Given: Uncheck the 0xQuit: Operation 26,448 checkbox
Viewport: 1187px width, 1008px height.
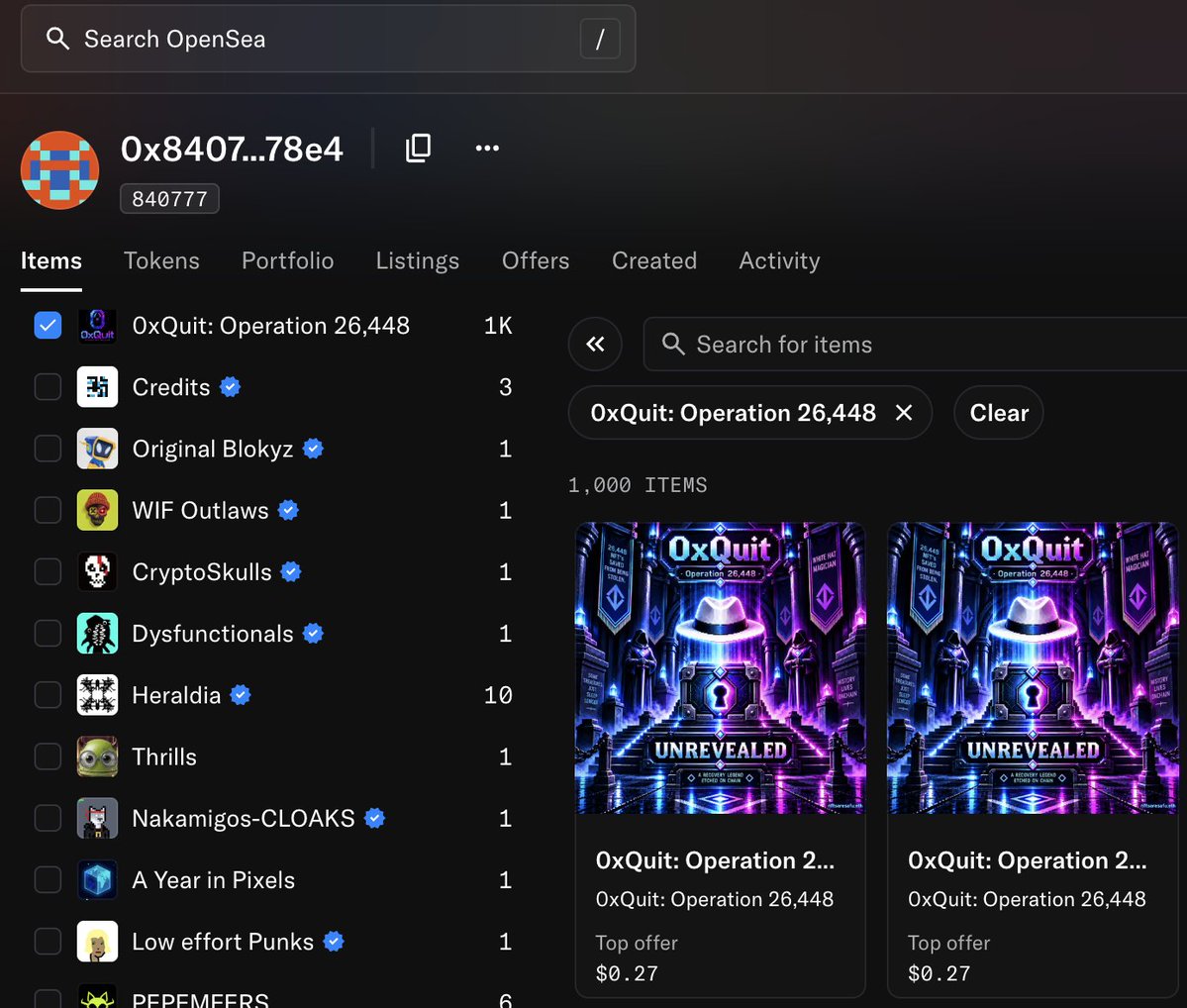Looking at the screenshot, I should point(48,326).
